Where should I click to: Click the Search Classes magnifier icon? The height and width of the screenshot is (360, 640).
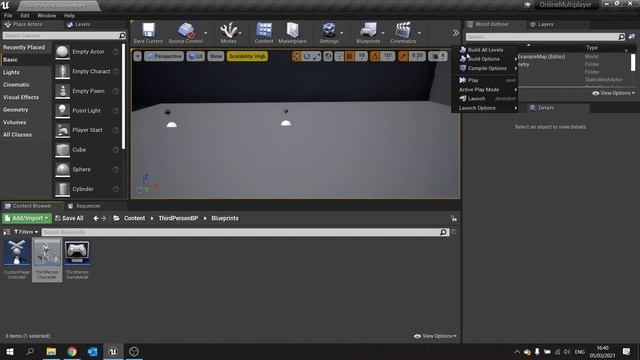122,36
